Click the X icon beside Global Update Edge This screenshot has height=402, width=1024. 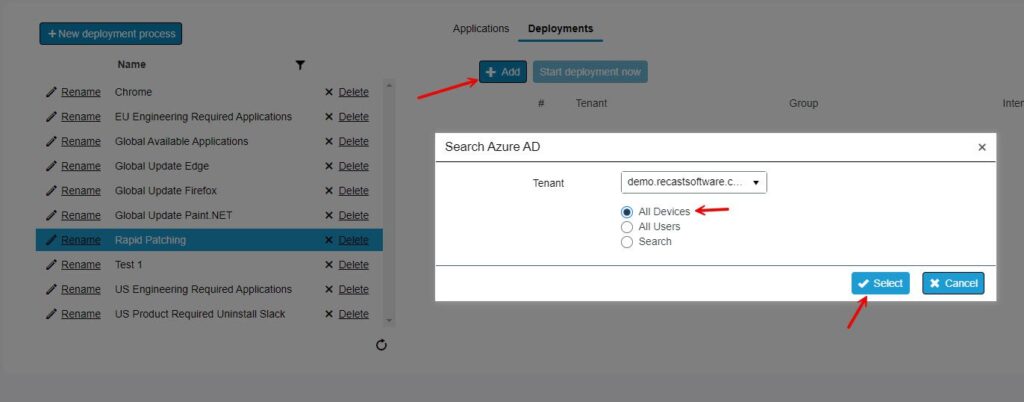click(x=329, y=166)
